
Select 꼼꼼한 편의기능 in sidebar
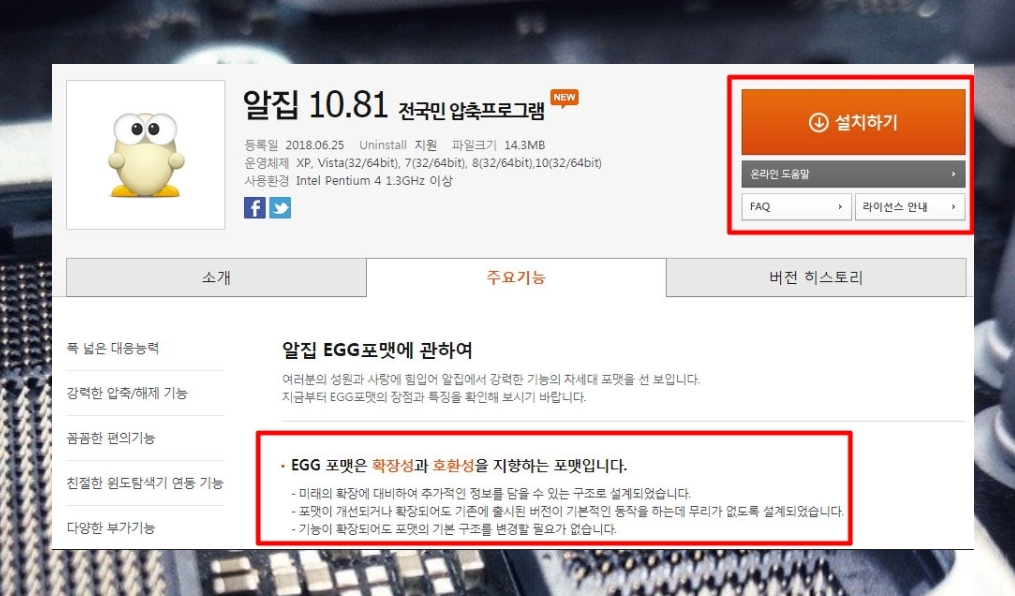111,438
